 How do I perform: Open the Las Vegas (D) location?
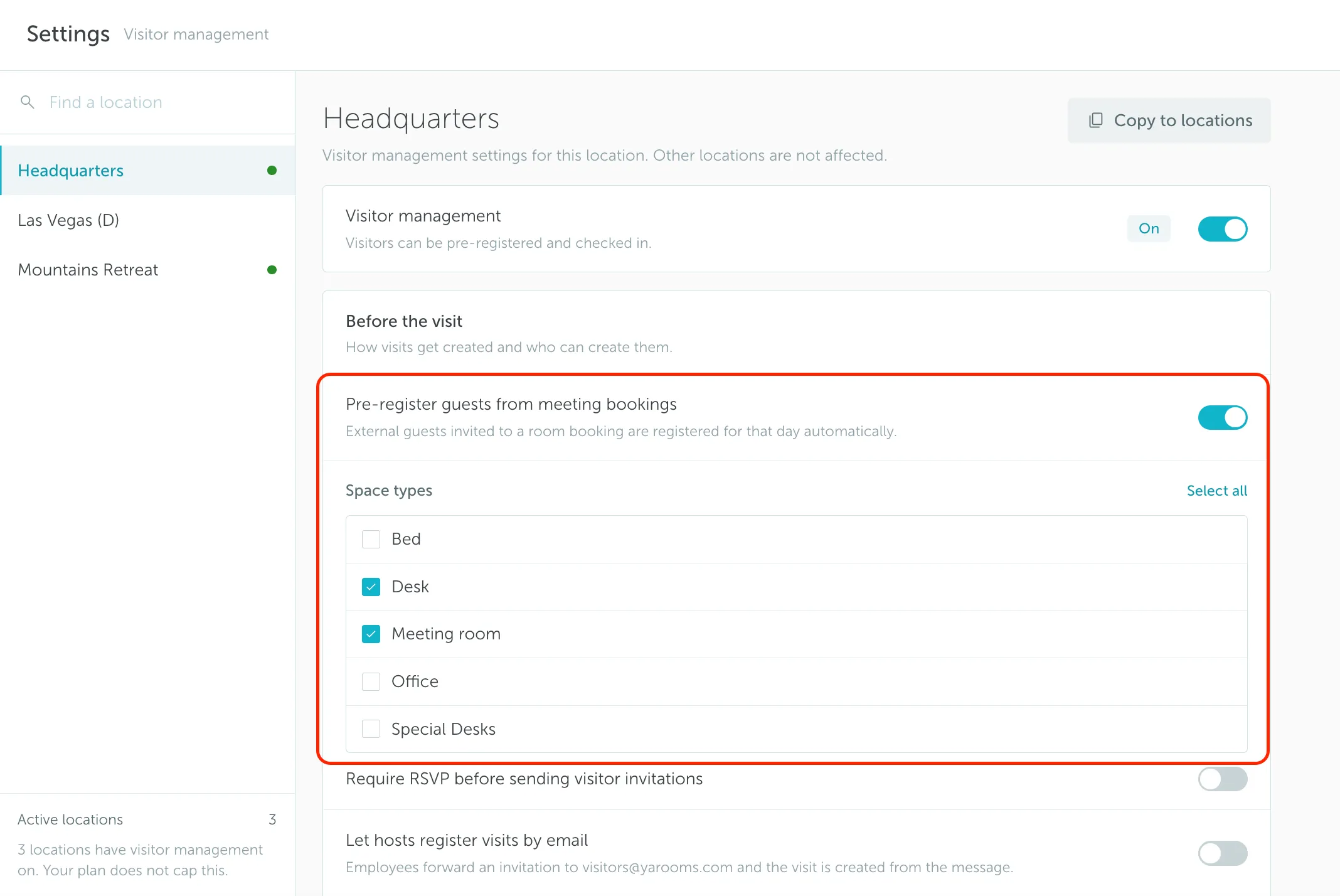tap(147, 220)
